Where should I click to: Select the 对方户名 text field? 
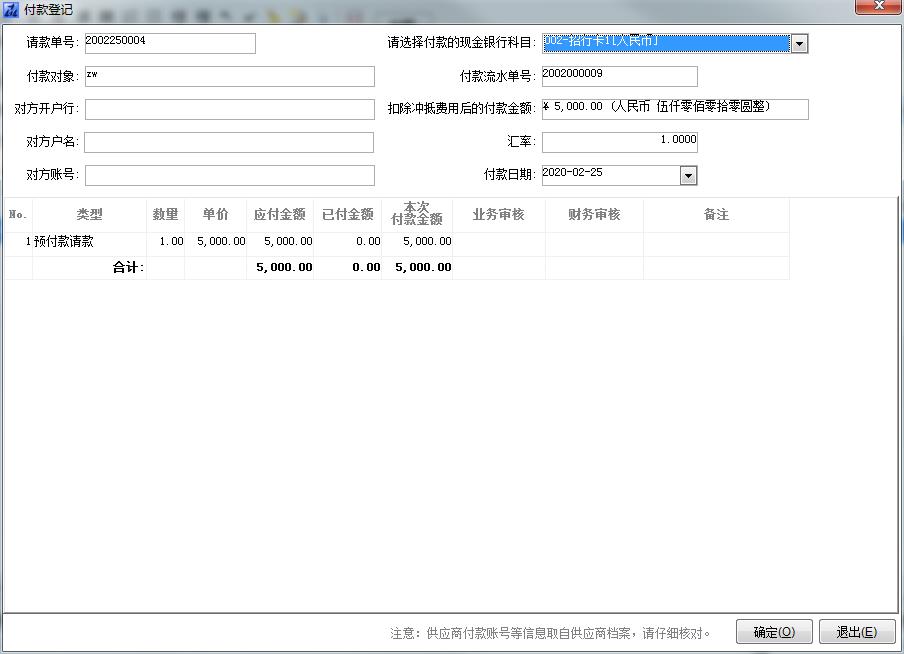(229, 142)
